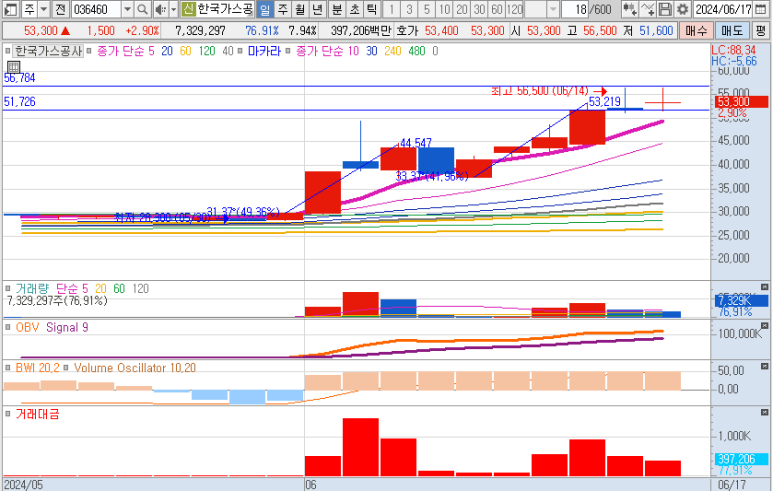The width and height of the screenshot is (773, 491).
Task: Open chart settings gear icon
Action: pyautogui.click(x=682, y=9)
